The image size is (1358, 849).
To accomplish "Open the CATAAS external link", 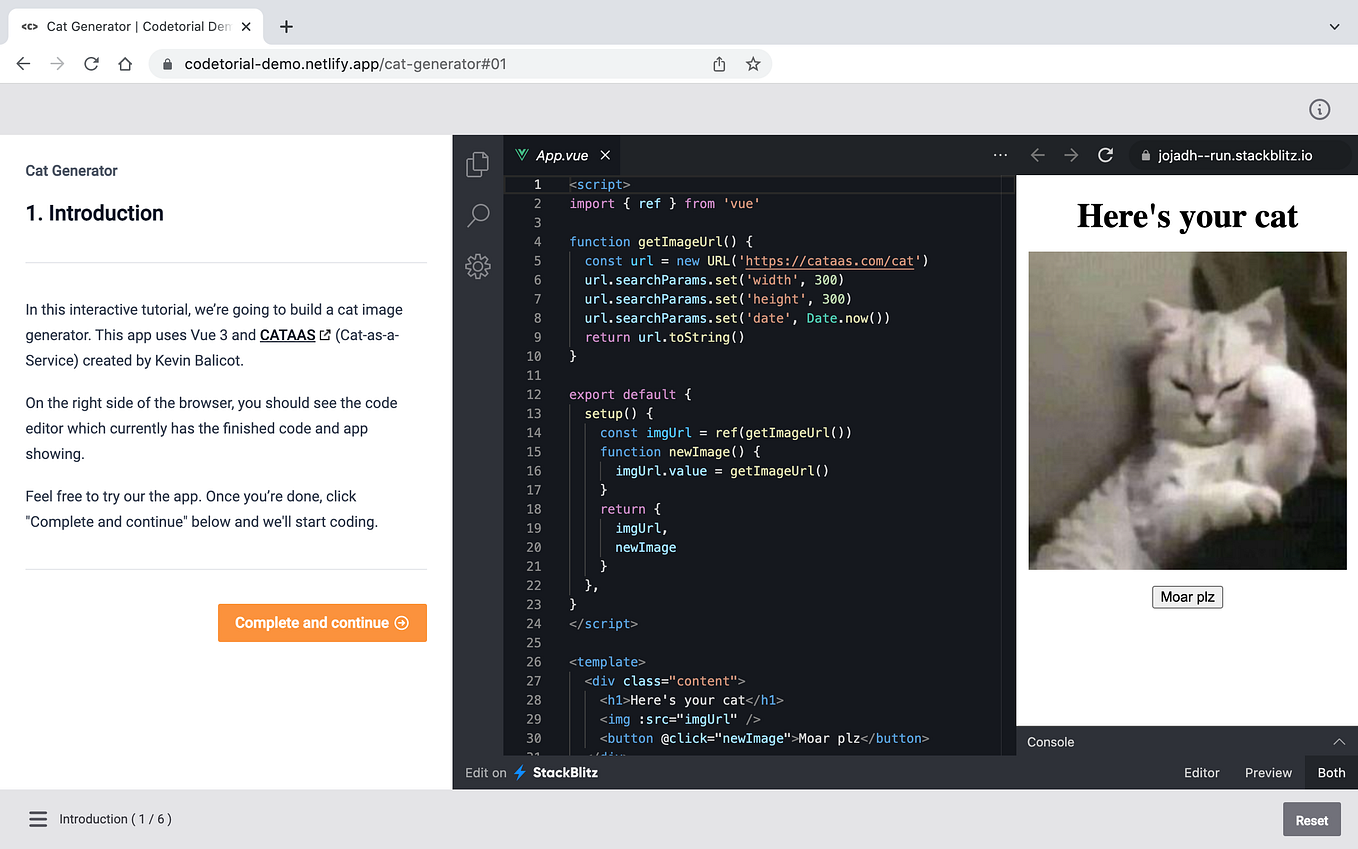I will [x=288, y=334].
